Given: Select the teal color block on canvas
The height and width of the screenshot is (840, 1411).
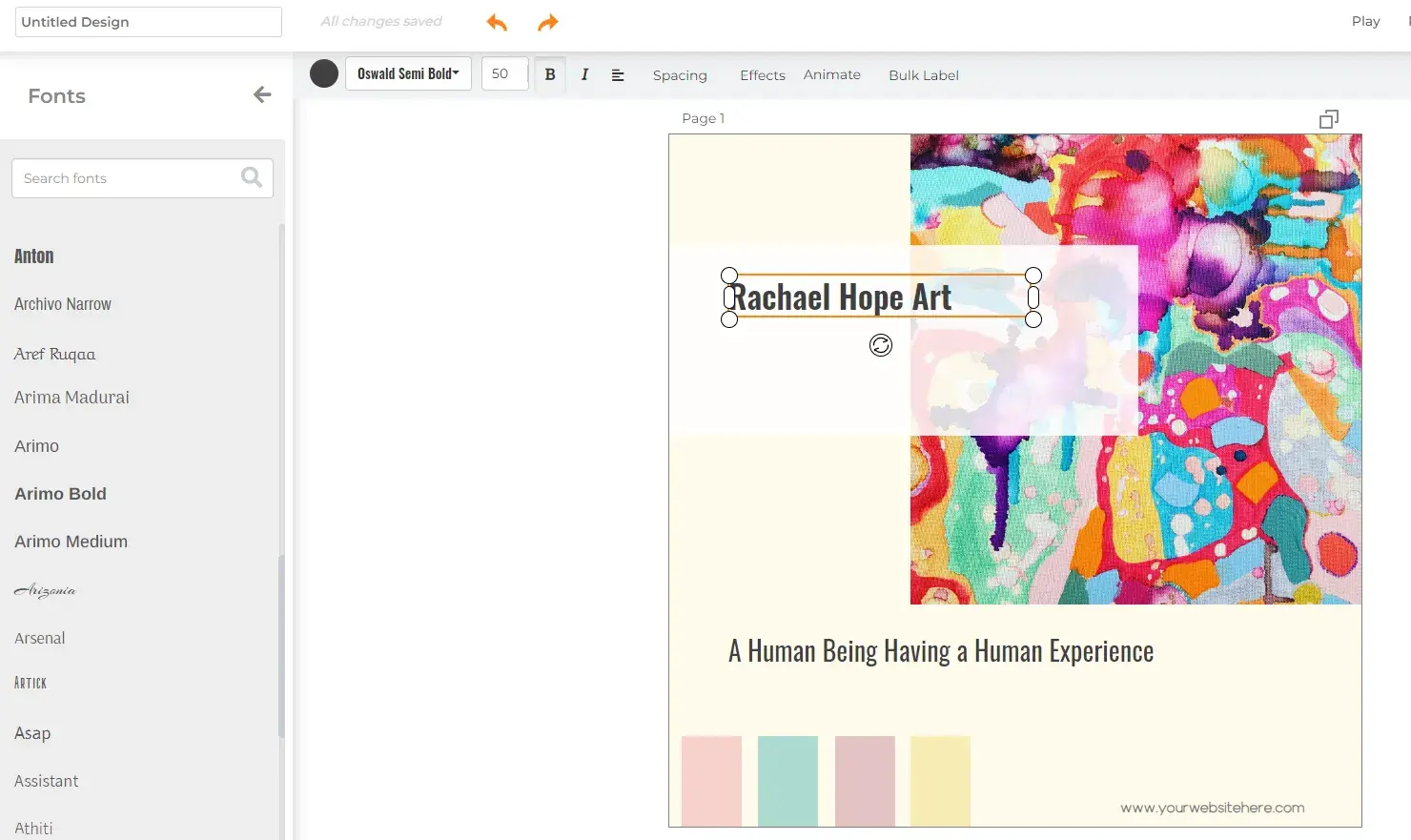Looking at the screenshot, I should pyautogui.click(x=787, y=781).
